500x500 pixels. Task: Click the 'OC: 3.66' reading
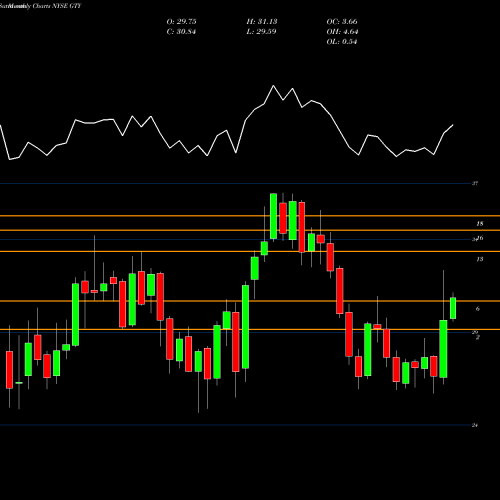coord(342,22)
